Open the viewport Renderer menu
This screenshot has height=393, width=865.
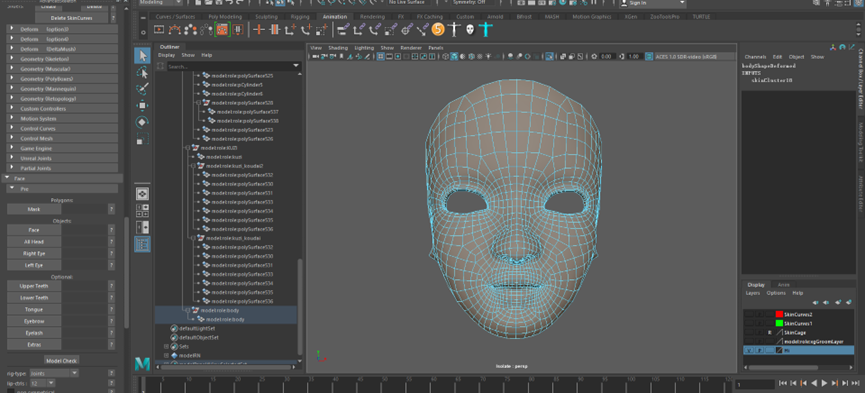coord(410,48)
